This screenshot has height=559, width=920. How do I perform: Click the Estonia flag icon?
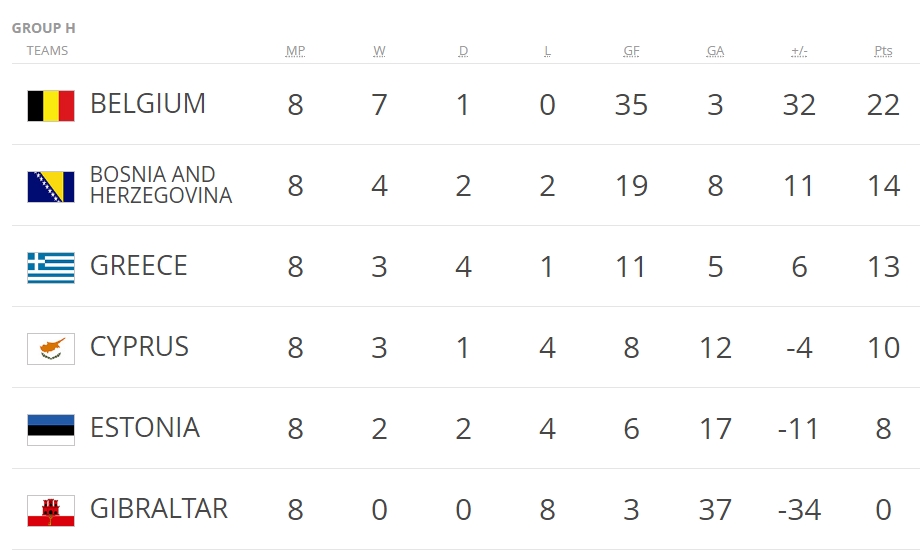[50, 429]
